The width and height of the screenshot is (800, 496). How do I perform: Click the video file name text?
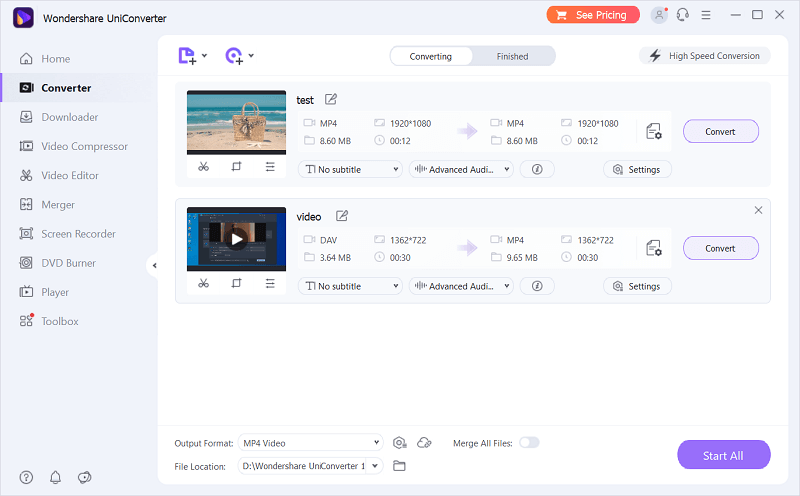pos(309,217)
